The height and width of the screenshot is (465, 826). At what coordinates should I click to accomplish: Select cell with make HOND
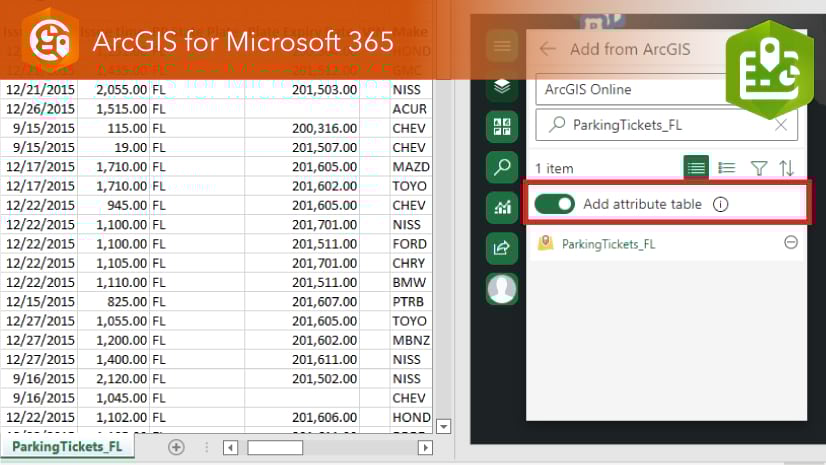(411, 418)
